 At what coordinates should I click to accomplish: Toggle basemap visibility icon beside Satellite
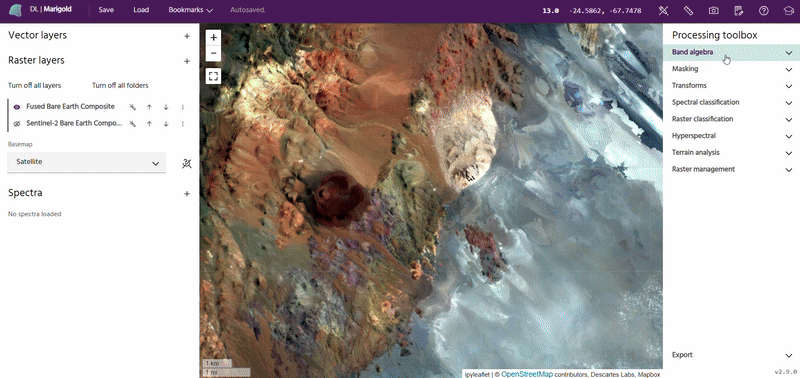[187, 164]
